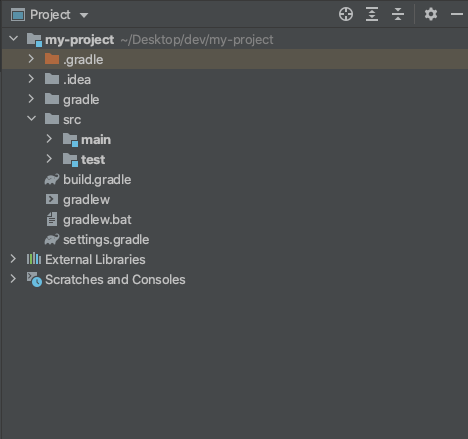Viewport: 468px width, 439px height.
Task: Expand External Libraries node
Action: point(13,259)
